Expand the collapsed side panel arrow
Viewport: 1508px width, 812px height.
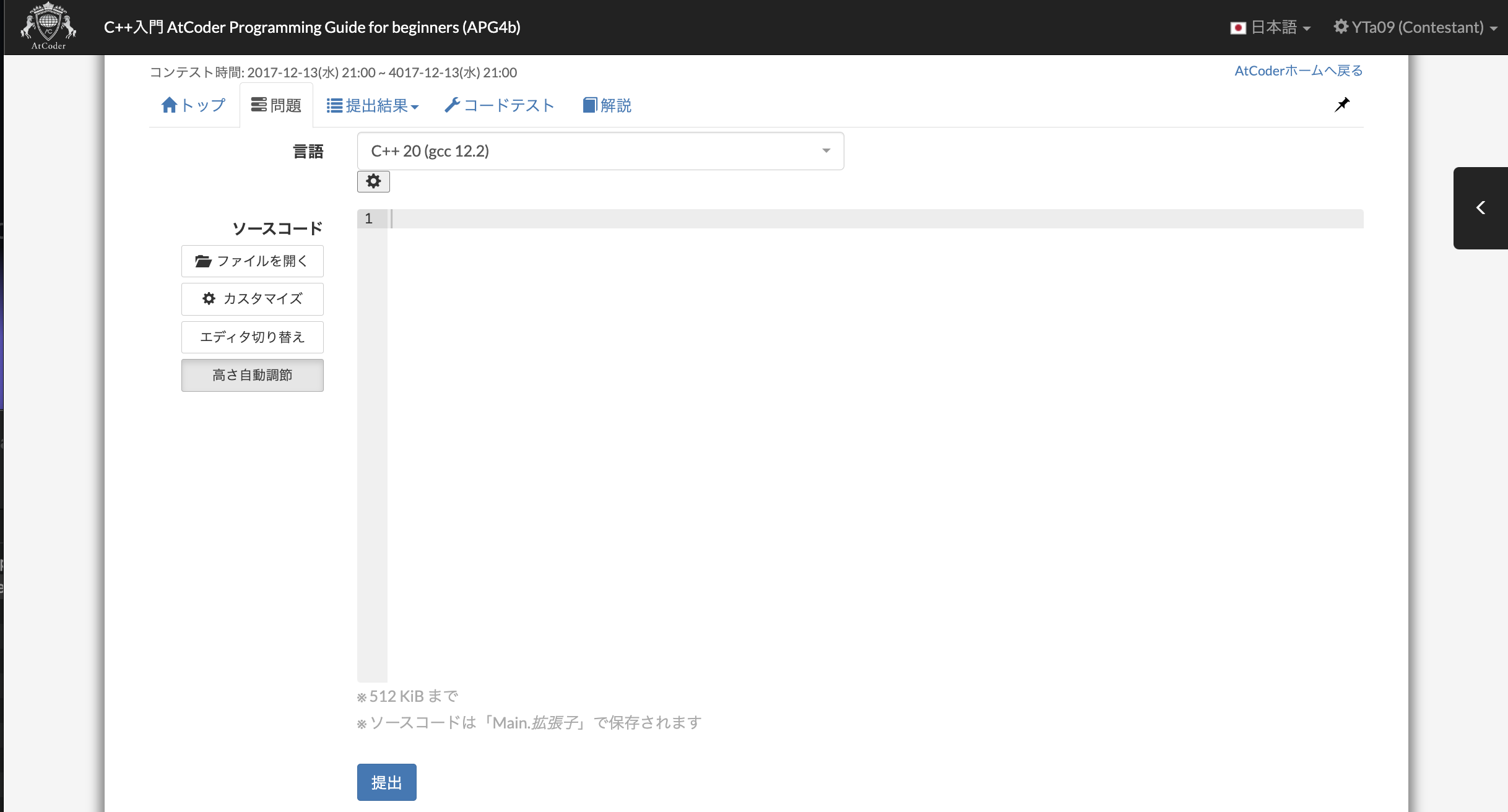pos(1480,208)
